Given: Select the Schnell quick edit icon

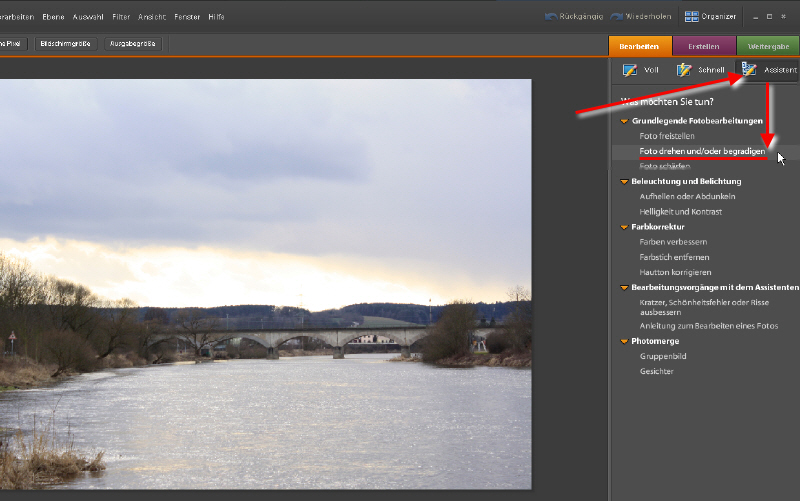Looking at the screenshot, I should (685, 70).
